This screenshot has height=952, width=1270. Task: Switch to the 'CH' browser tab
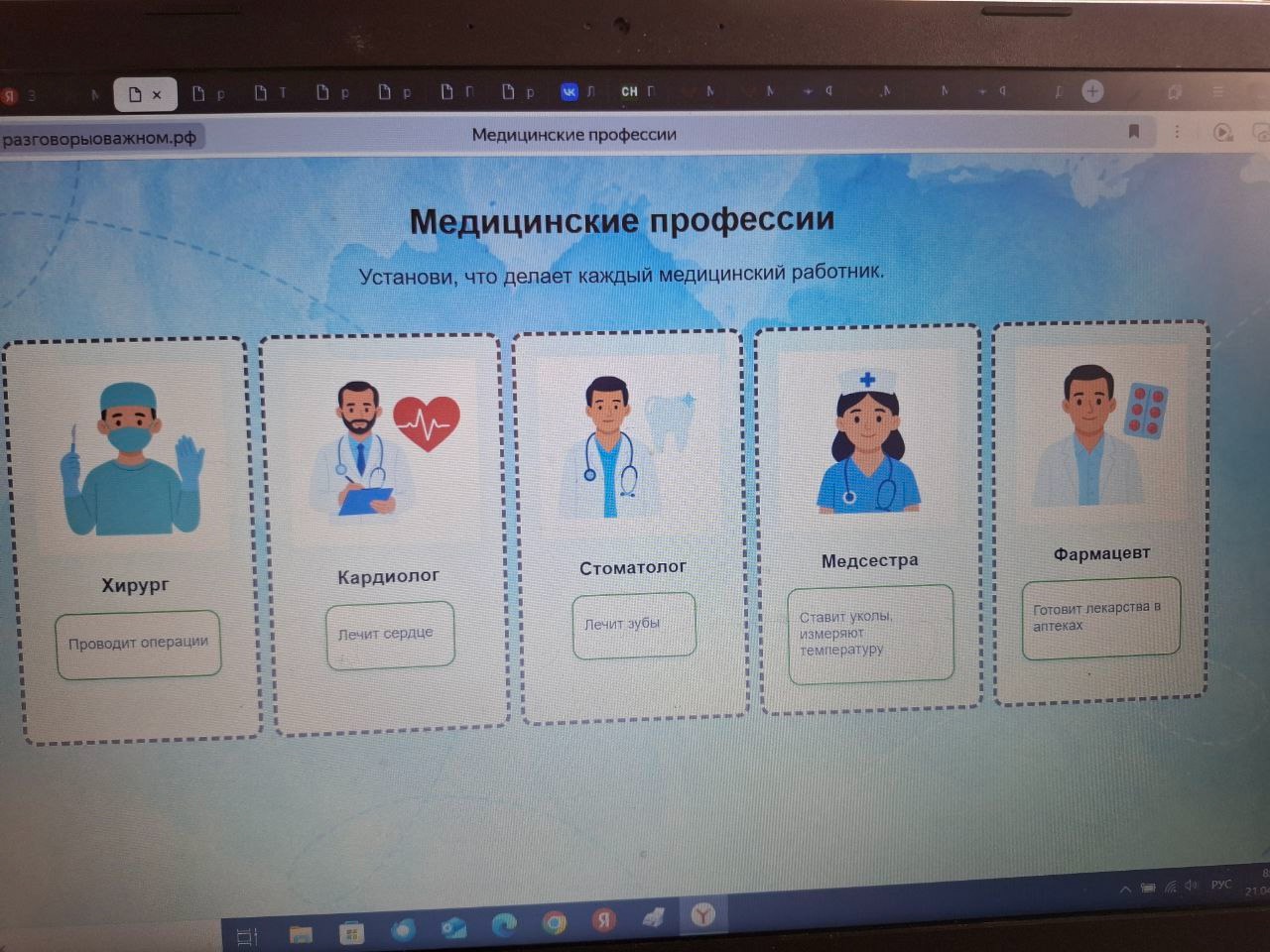tap(630, 91)
